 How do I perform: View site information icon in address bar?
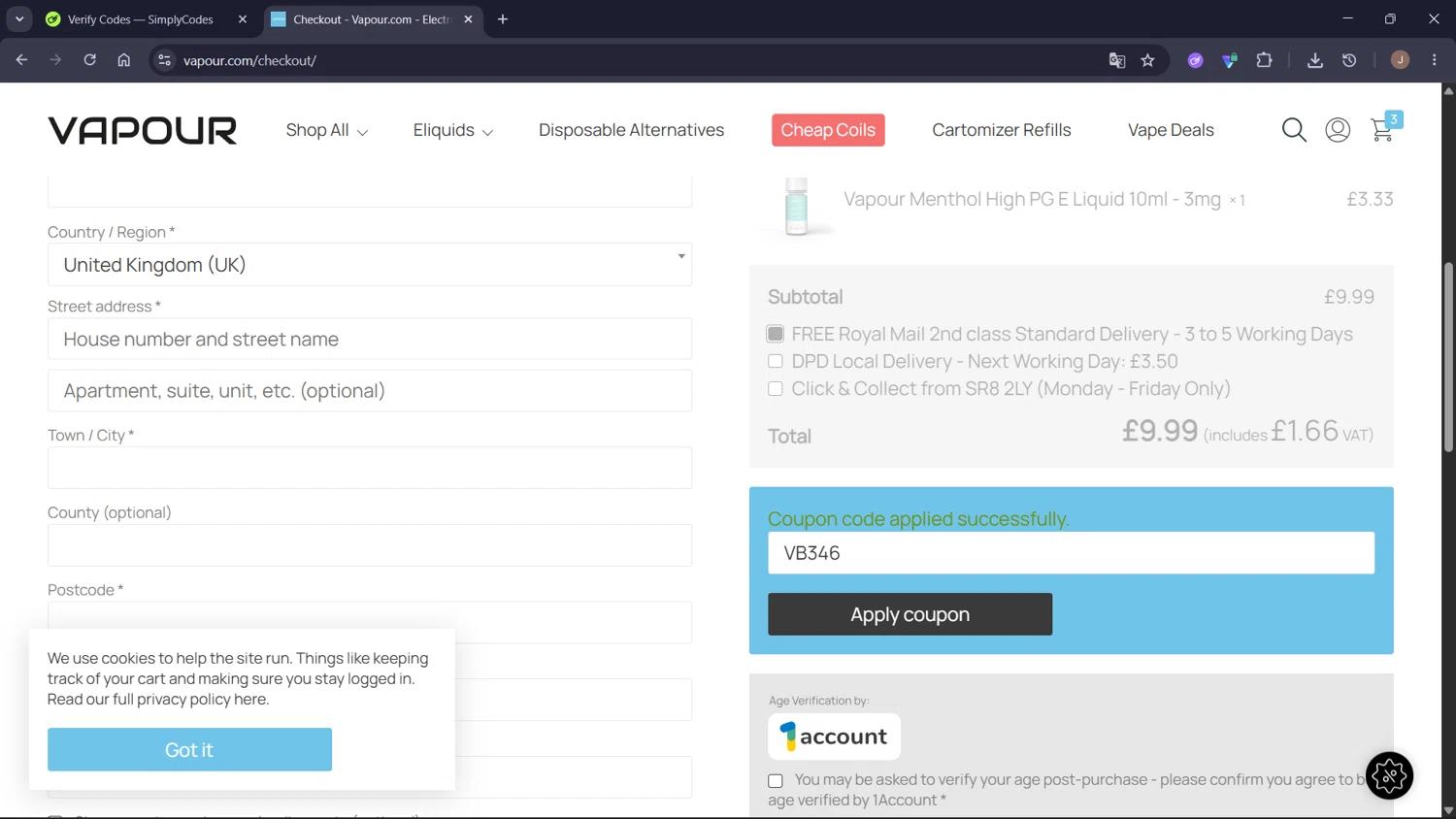pos(165,60)
